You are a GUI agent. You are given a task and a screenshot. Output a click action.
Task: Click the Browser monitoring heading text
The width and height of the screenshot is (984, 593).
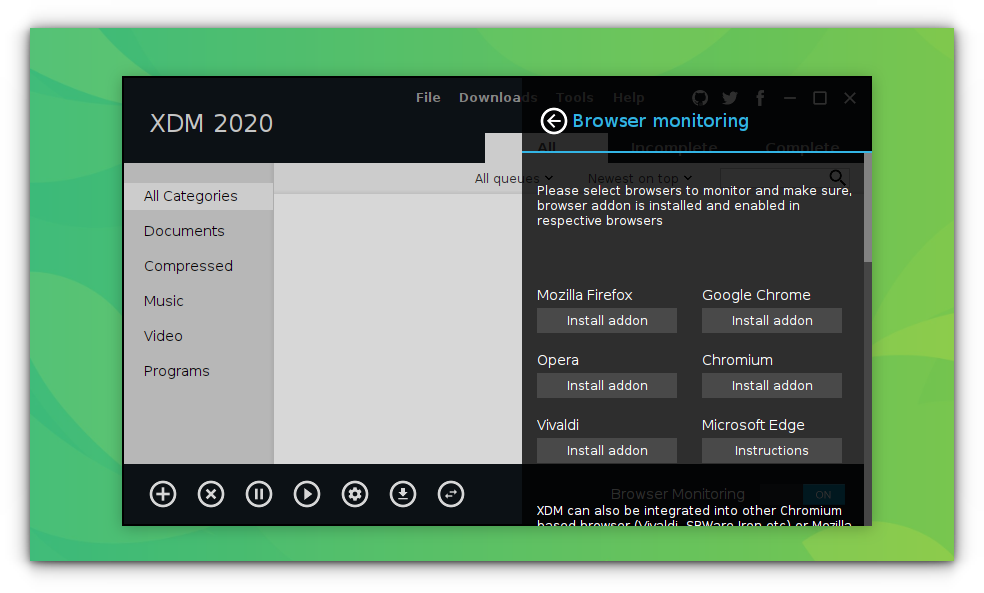660,121
